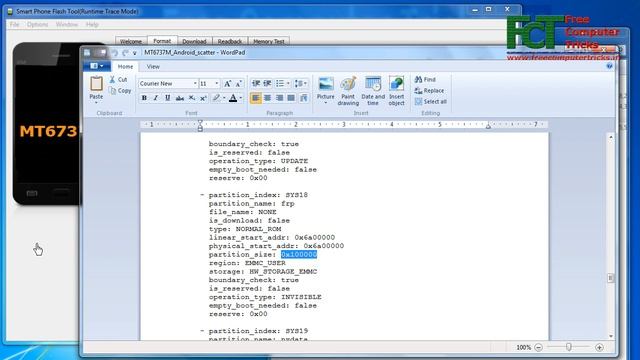The image size is (640, 360).
Task: Click the line partition_name: frp
Action: 251,203
